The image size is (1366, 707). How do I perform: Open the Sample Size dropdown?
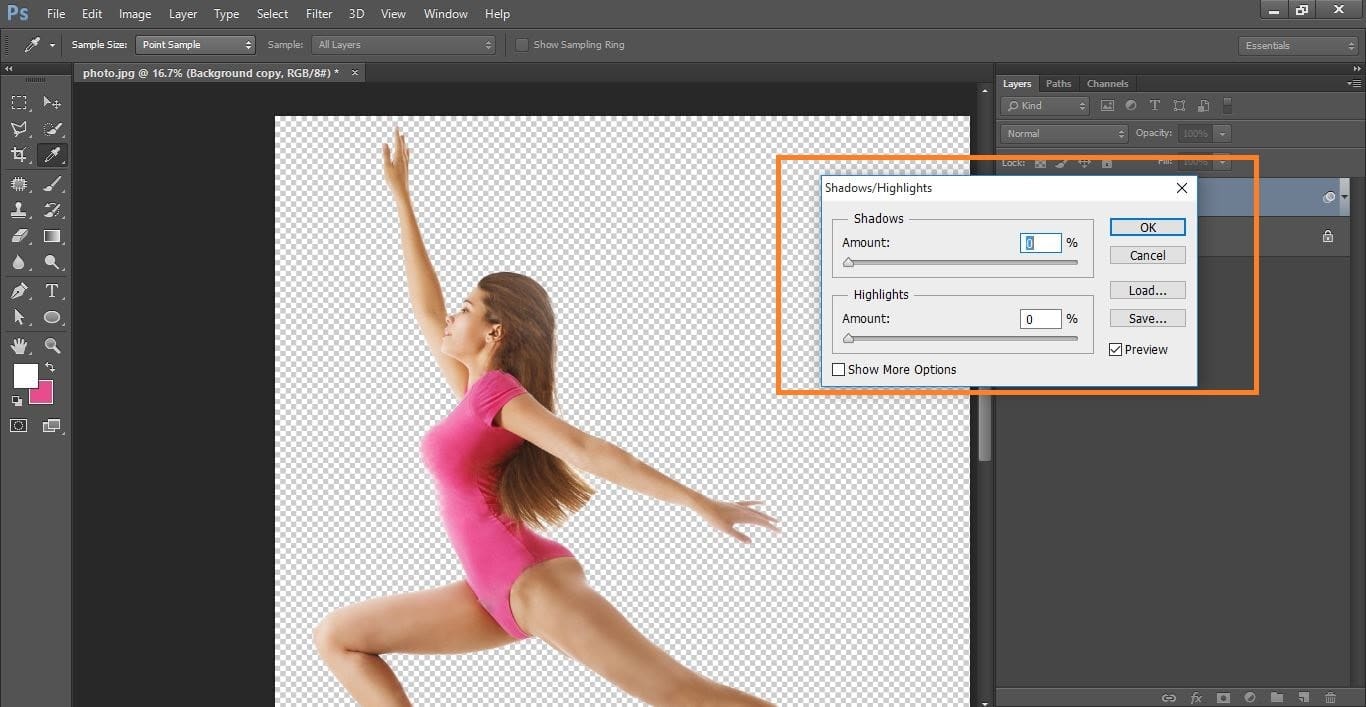click(196, 45)
